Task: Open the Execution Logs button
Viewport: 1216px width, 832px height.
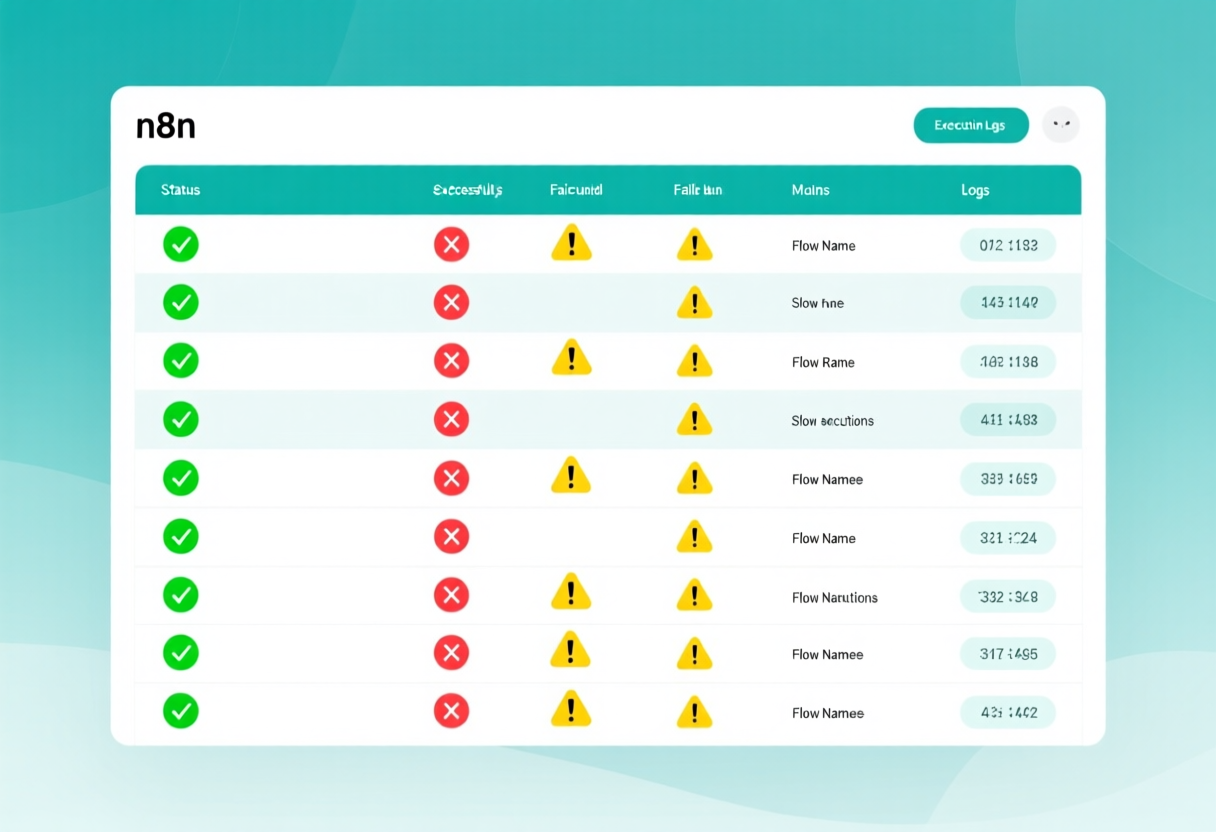Action: [x=971, y=125]
